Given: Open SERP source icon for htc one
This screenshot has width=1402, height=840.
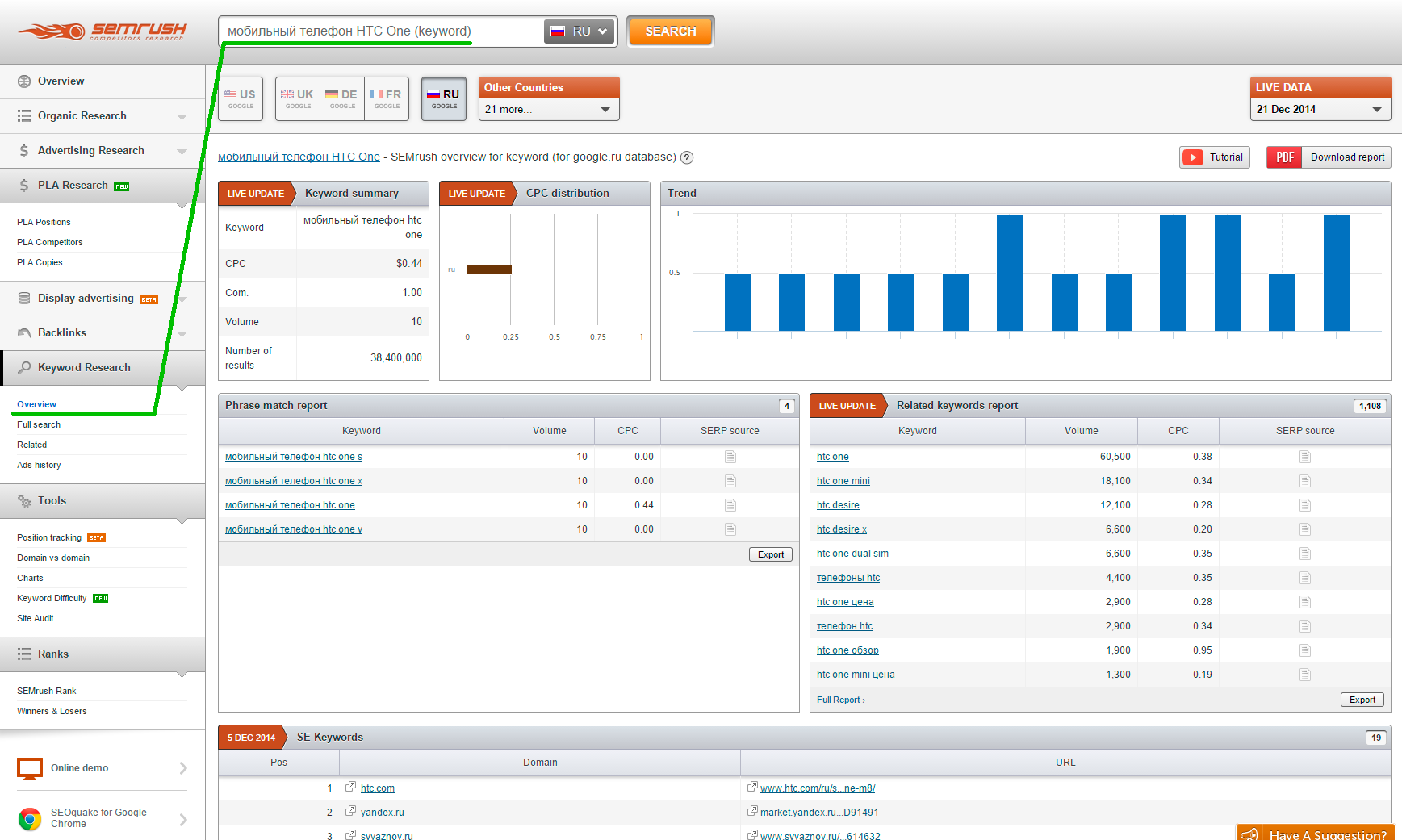Looking at the screenshot, I should (1304, 457).
